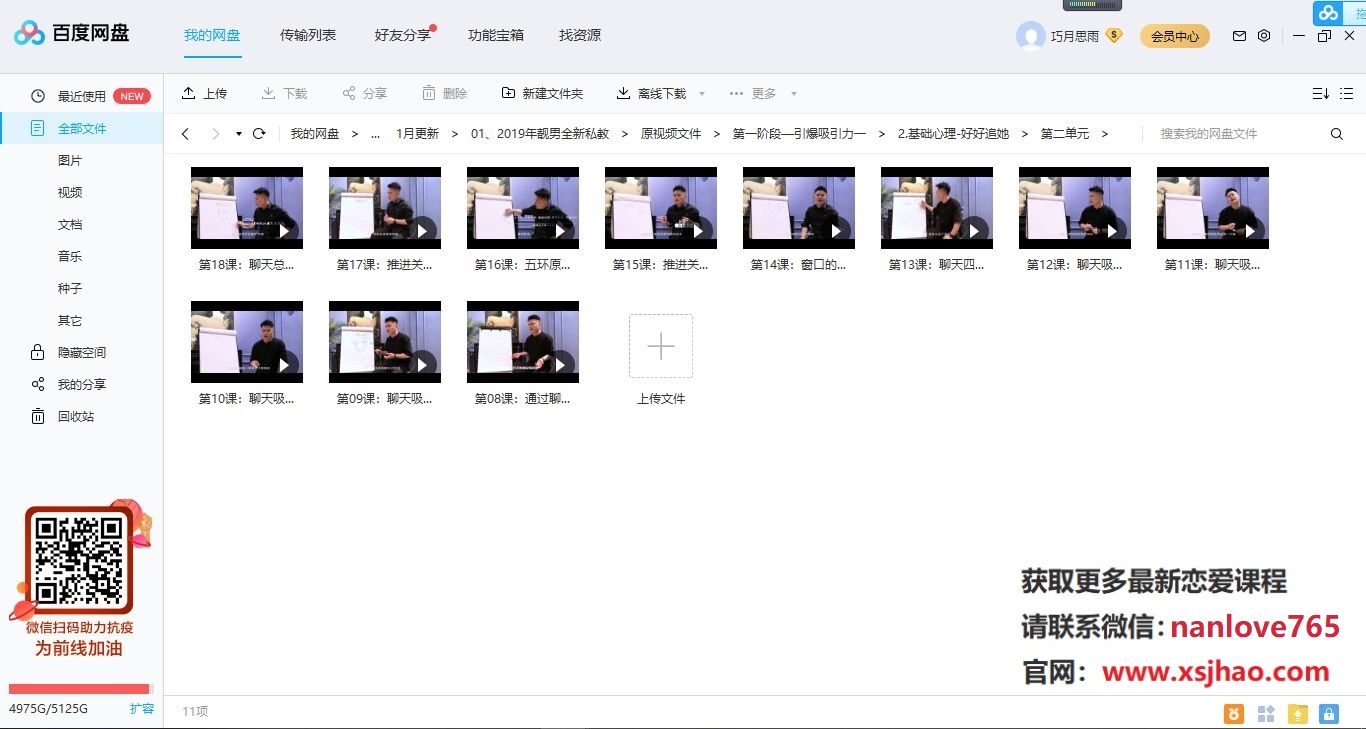Navigate to 我的网盘 in breadcrumb
The height and width of the screenshot is (729, 1366).
click(315, 134)
